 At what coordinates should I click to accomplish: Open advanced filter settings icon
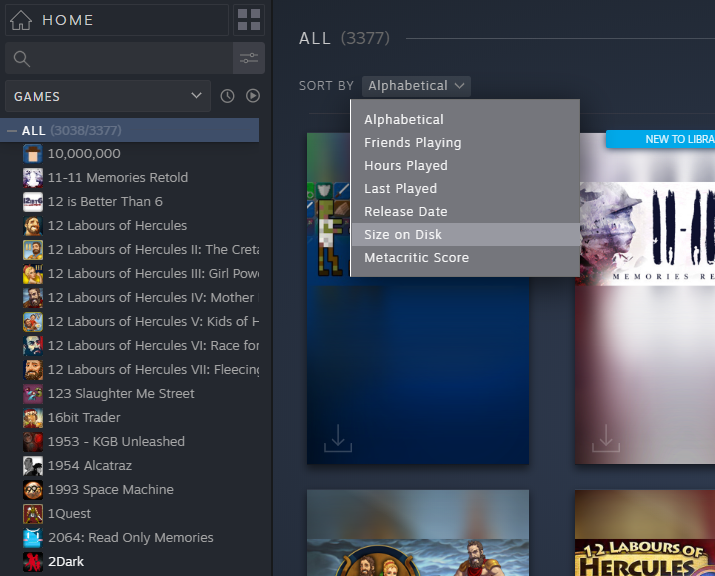[249, 58]
